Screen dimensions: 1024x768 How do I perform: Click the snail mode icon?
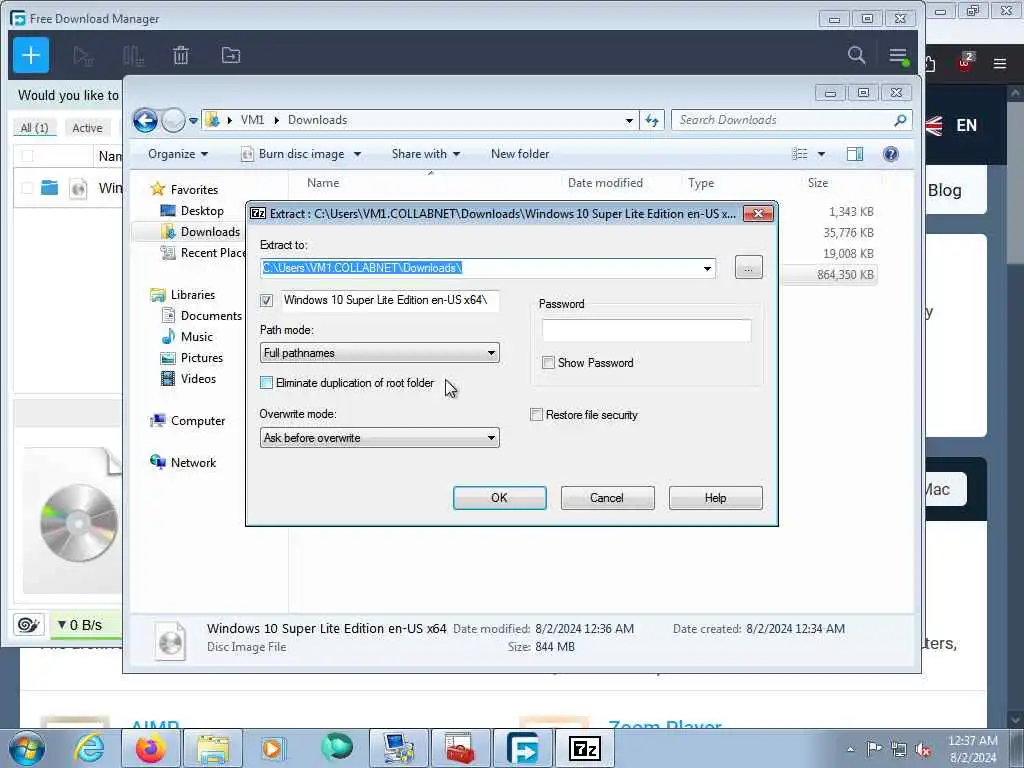[x=28, y=625]
